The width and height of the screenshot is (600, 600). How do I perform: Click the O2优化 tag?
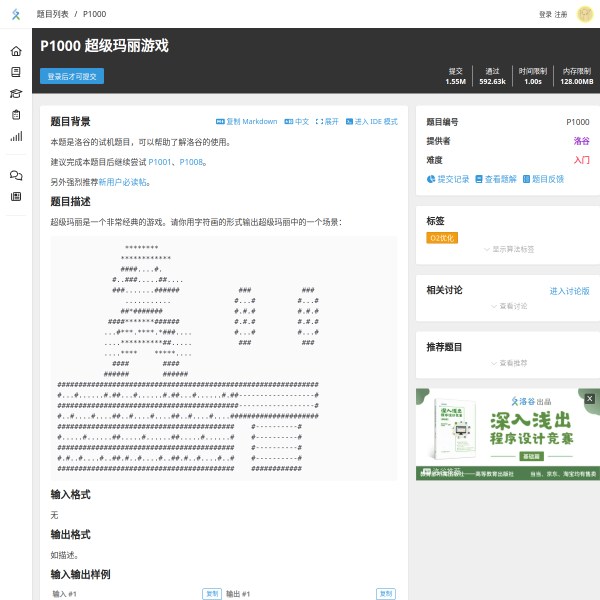coord(442,238)
